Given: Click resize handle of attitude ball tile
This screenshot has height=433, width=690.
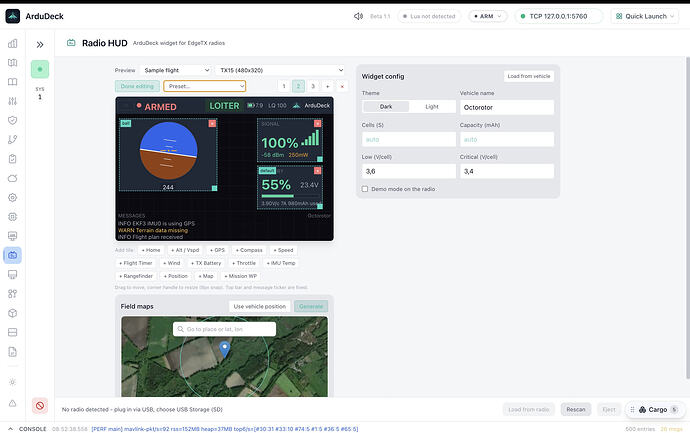Looking at the screenshot, I should click(x=214, y=188).
